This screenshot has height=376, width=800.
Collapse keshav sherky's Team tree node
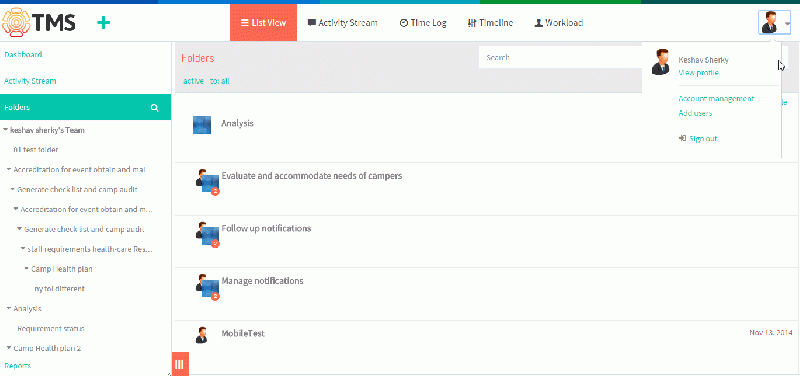point(6,130)
